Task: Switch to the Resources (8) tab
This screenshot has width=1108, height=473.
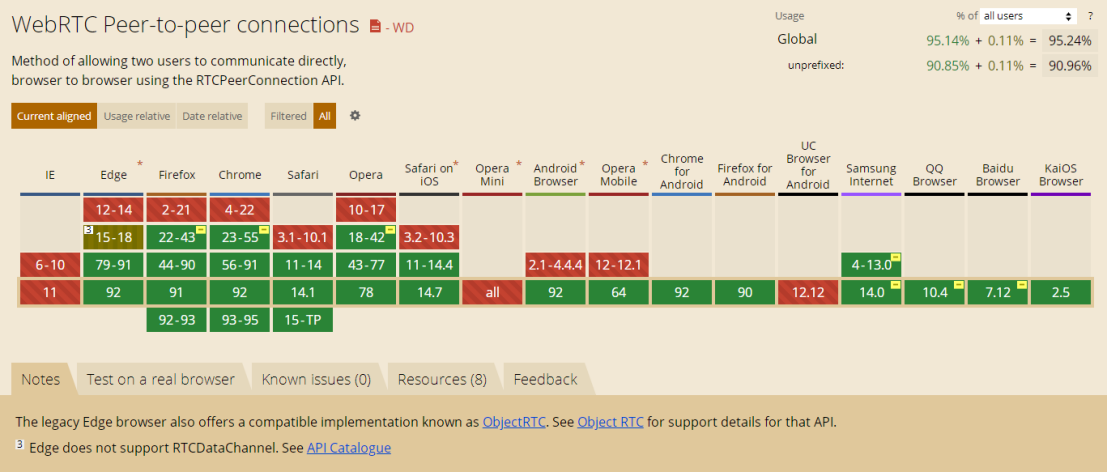Action: [442, 380]
